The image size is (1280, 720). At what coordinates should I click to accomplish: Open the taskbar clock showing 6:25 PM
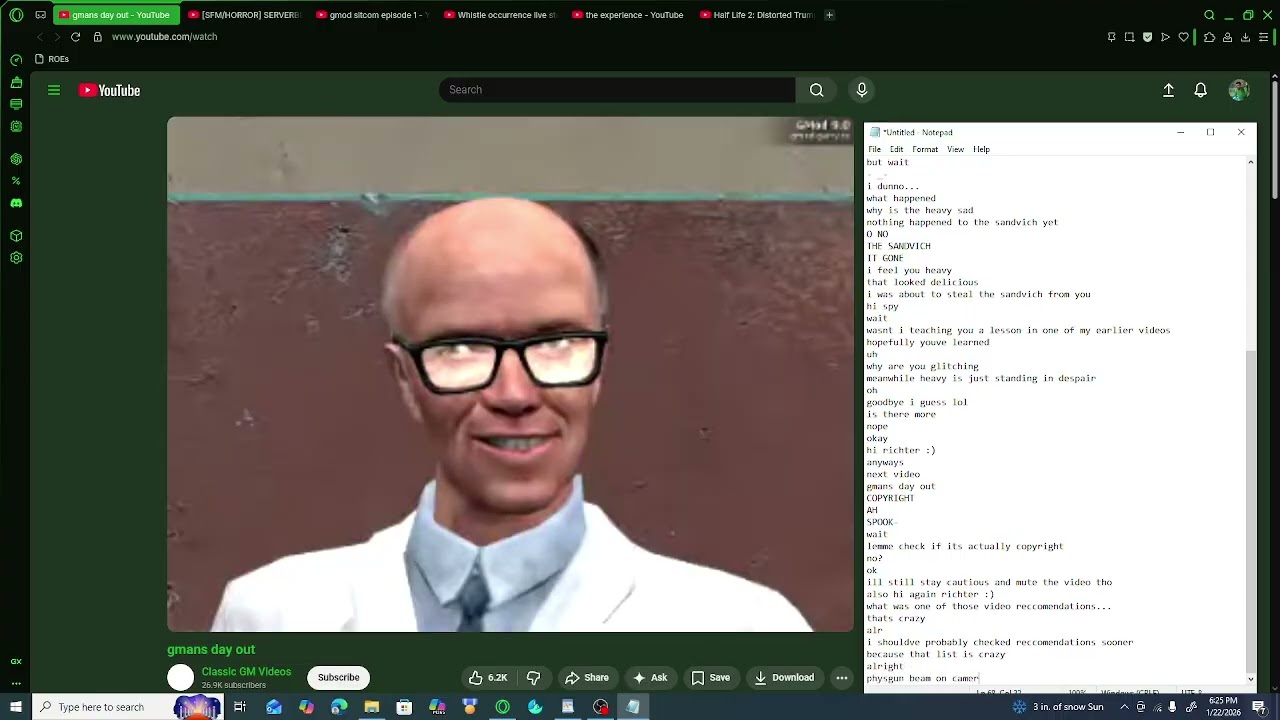pyautogui.click(x=1223, y=707)
